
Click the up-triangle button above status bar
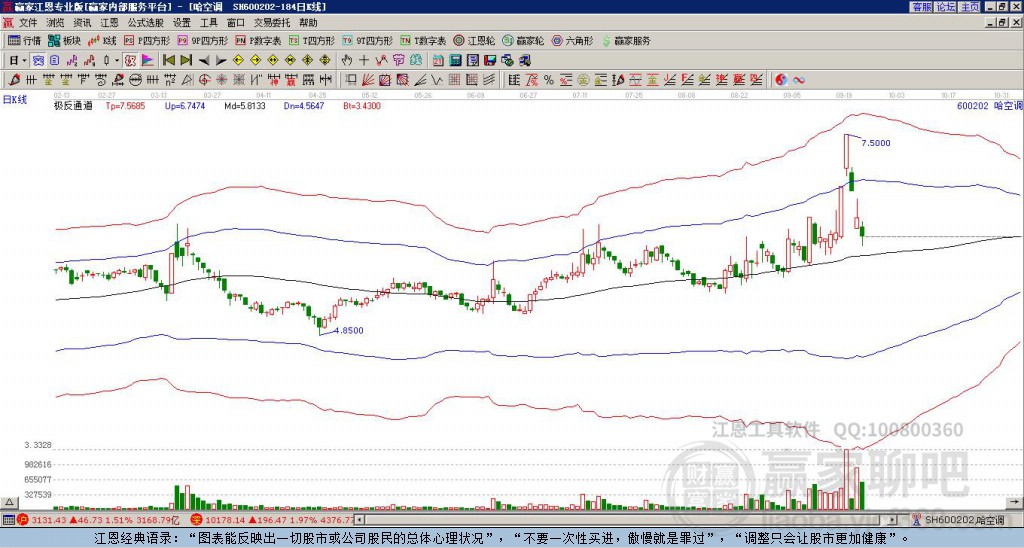coord(9,502)
